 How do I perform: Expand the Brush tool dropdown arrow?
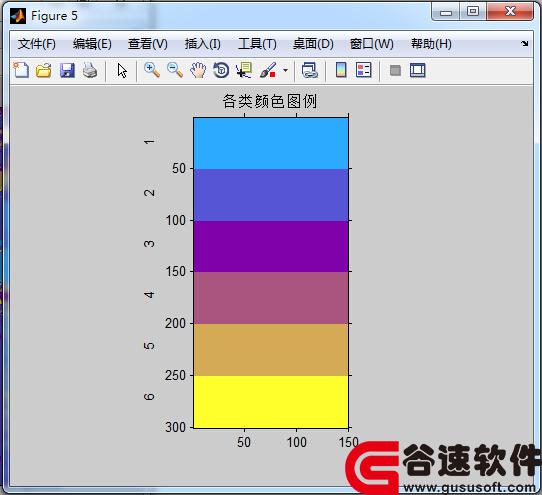pos(286,70)
